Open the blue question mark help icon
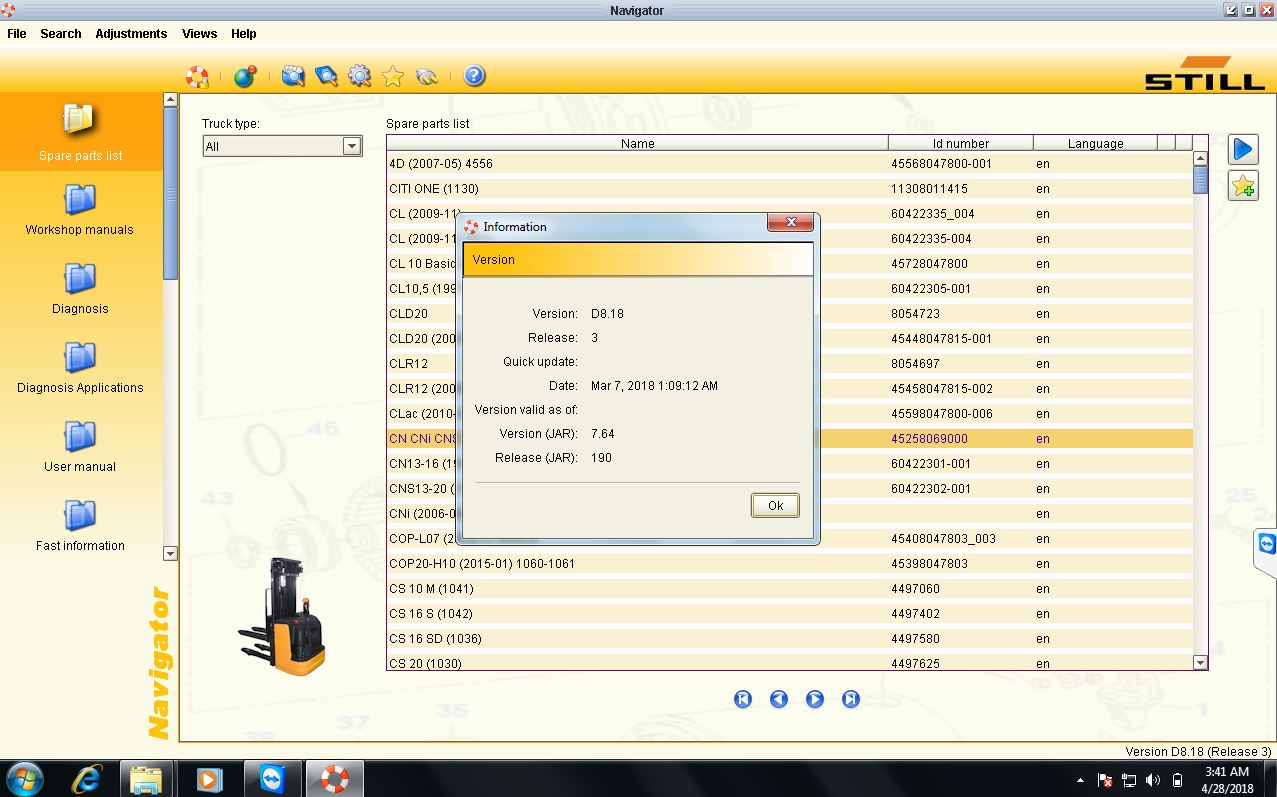Image resolution: width=1277 pixels, height=797 pixels. (475, 76)
